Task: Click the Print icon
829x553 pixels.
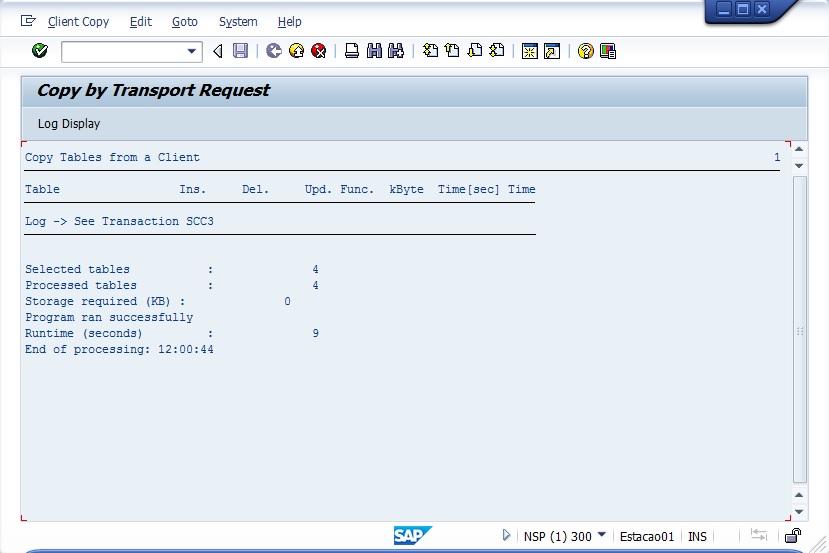Action: pos(352,51)
